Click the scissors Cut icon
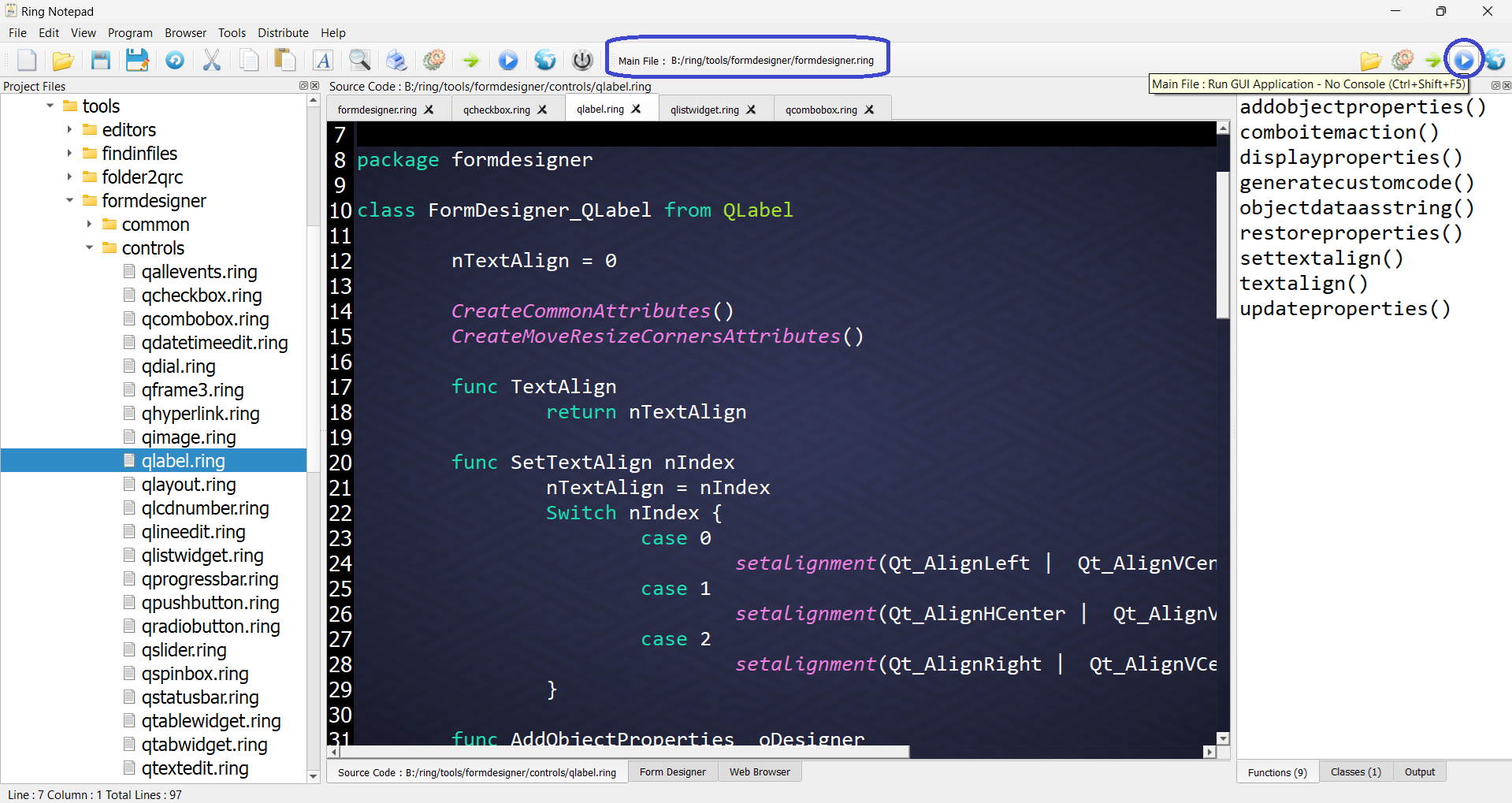1512x803 pixels. pyautogui.click(x=211, y=61)
